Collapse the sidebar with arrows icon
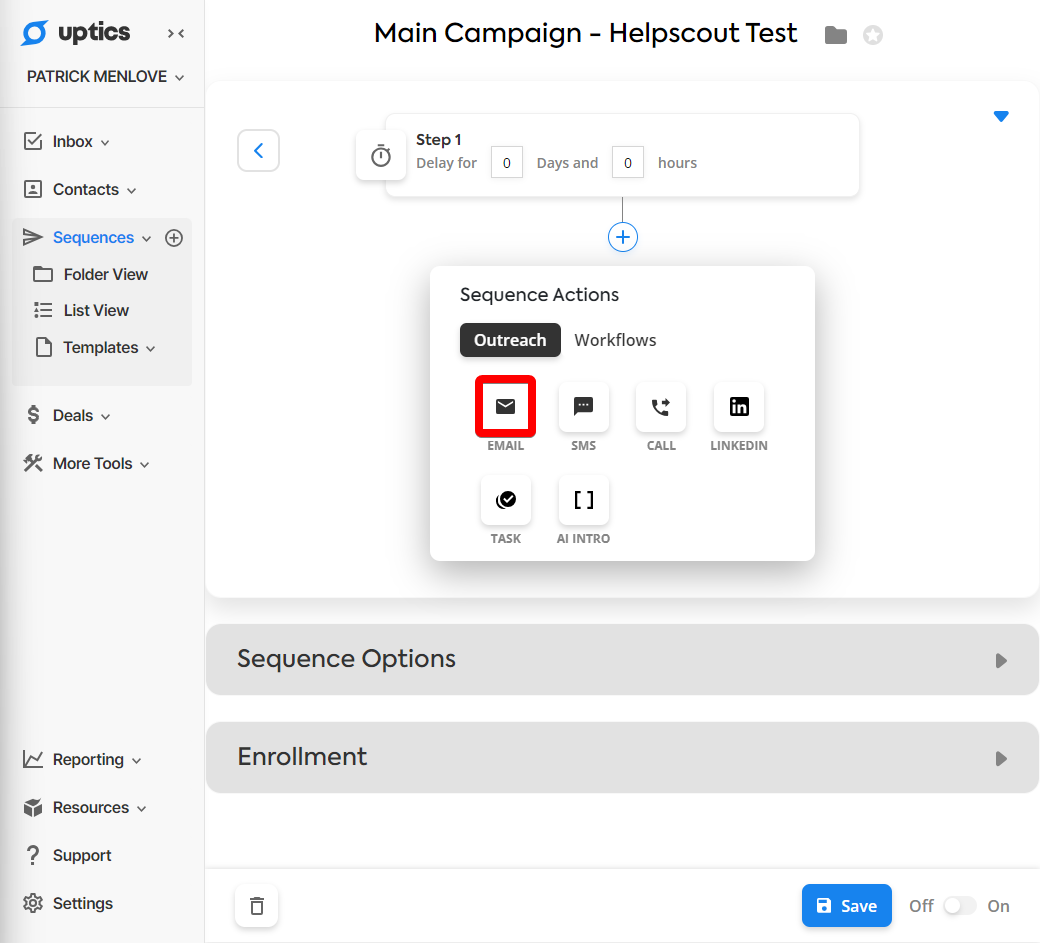Viewport: 1040px width, 943px height. [176, 33]
